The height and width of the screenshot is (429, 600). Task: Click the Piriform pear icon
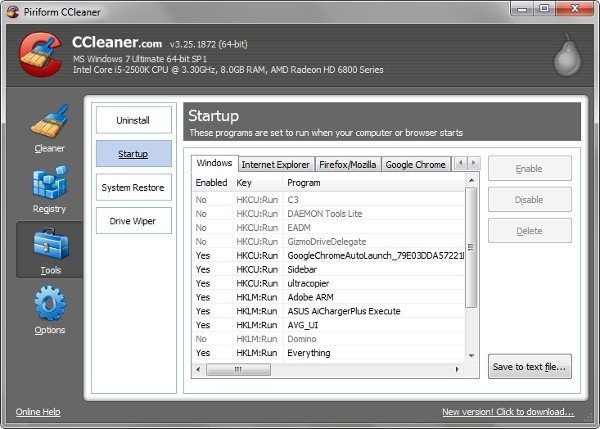pyautogui.click(x=567, y=55)
